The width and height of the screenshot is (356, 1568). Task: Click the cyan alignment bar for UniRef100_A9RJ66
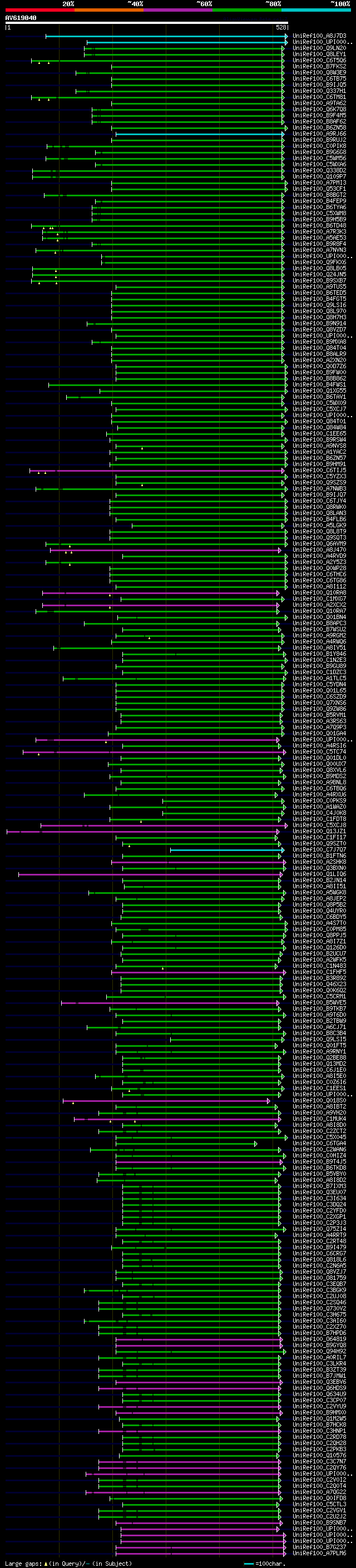coord(200,134)
